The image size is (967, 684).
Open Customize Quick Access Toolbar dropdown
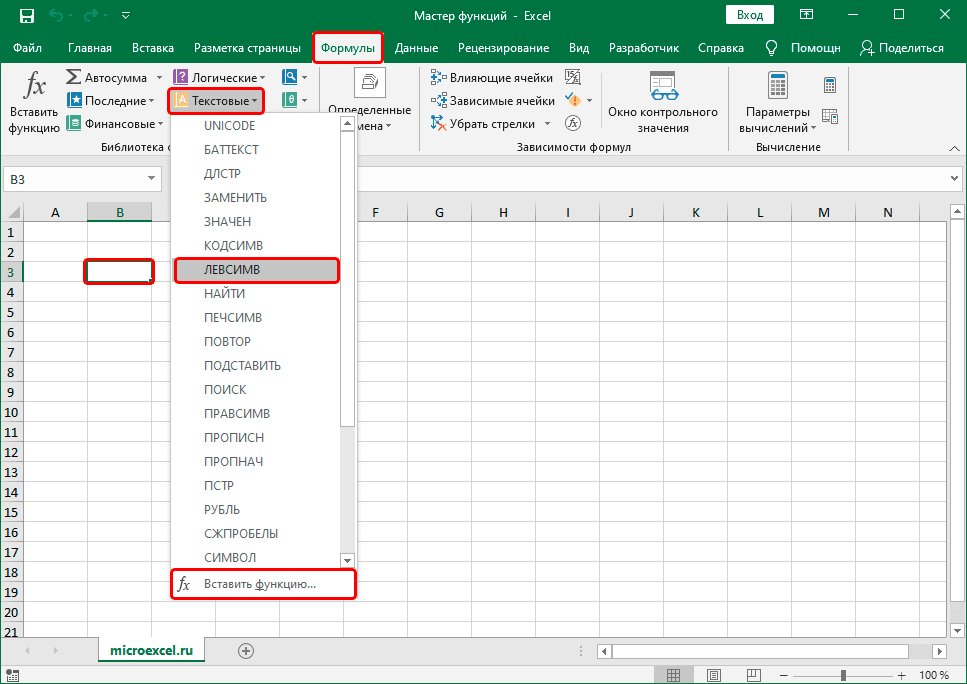click(126, 15)
